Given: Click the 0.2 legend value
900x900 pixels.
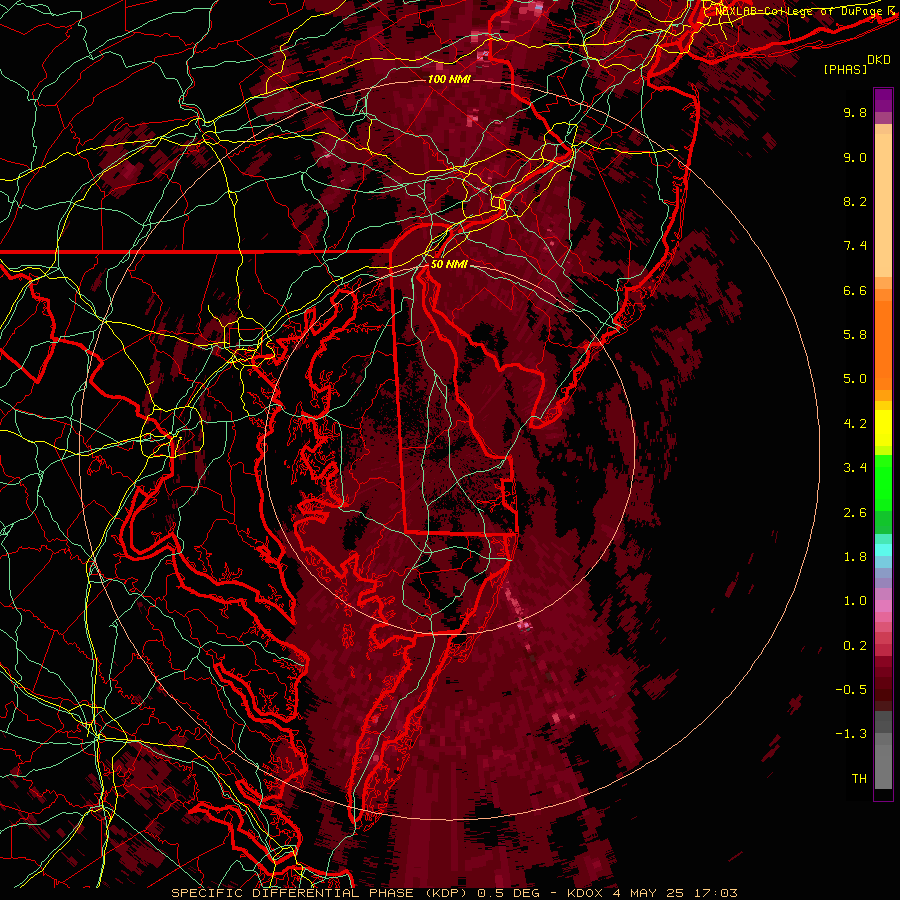Looking at the screenshot, I should (x=855, y=646).
